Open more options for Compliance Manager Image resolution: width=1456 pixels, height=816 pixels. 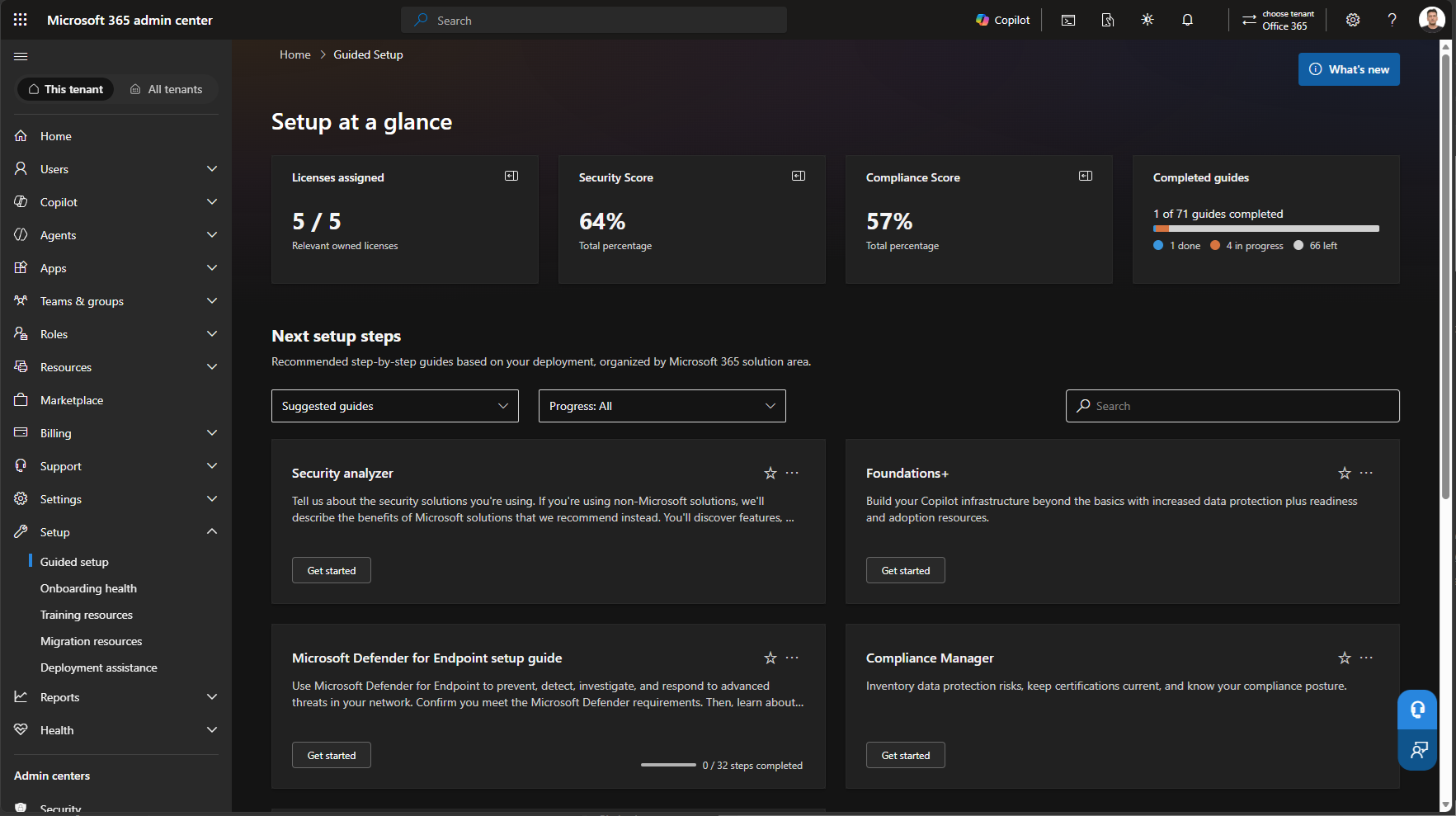tap(1366, 658)
